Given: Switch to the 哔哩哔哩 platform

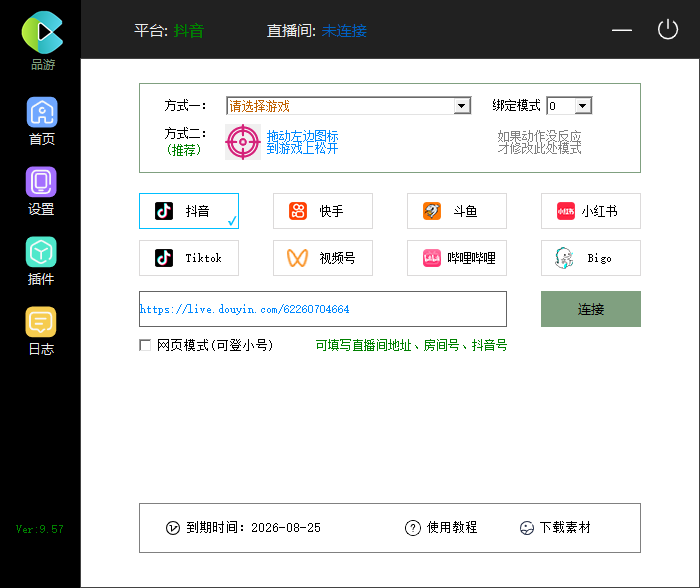Looking at the screenshot, I should click(x=456, y=258).
